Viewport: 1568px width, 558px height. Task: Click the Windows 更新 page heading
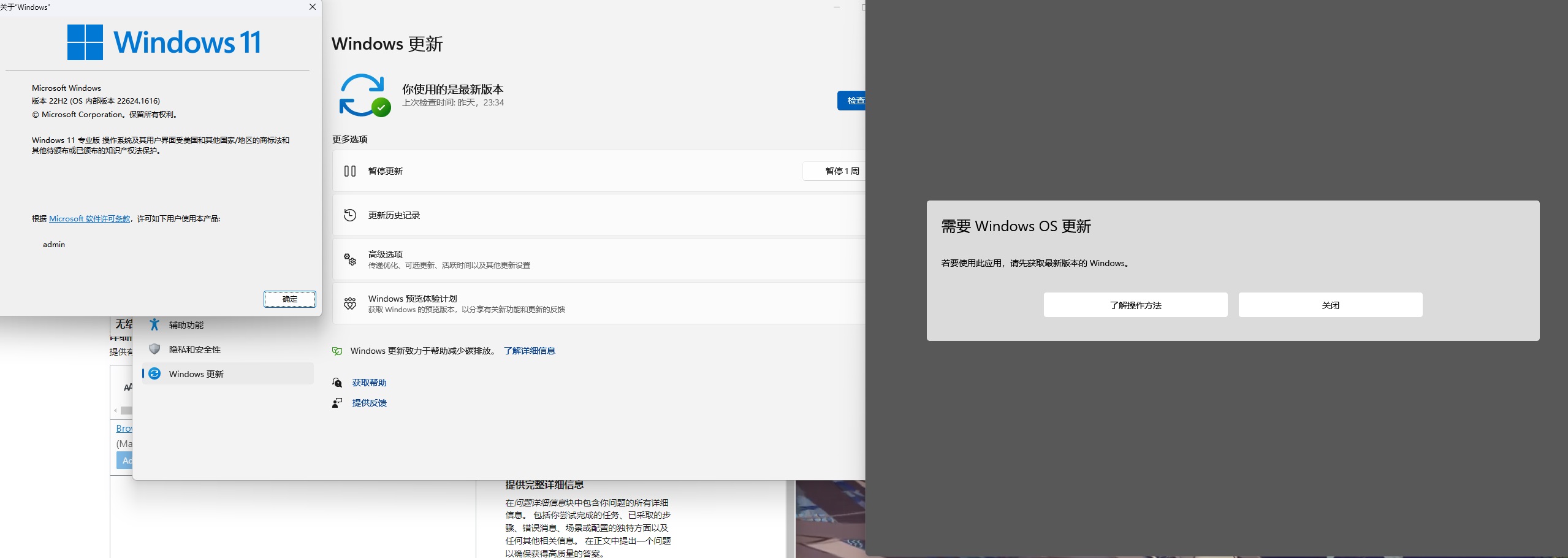pos(387,44)
